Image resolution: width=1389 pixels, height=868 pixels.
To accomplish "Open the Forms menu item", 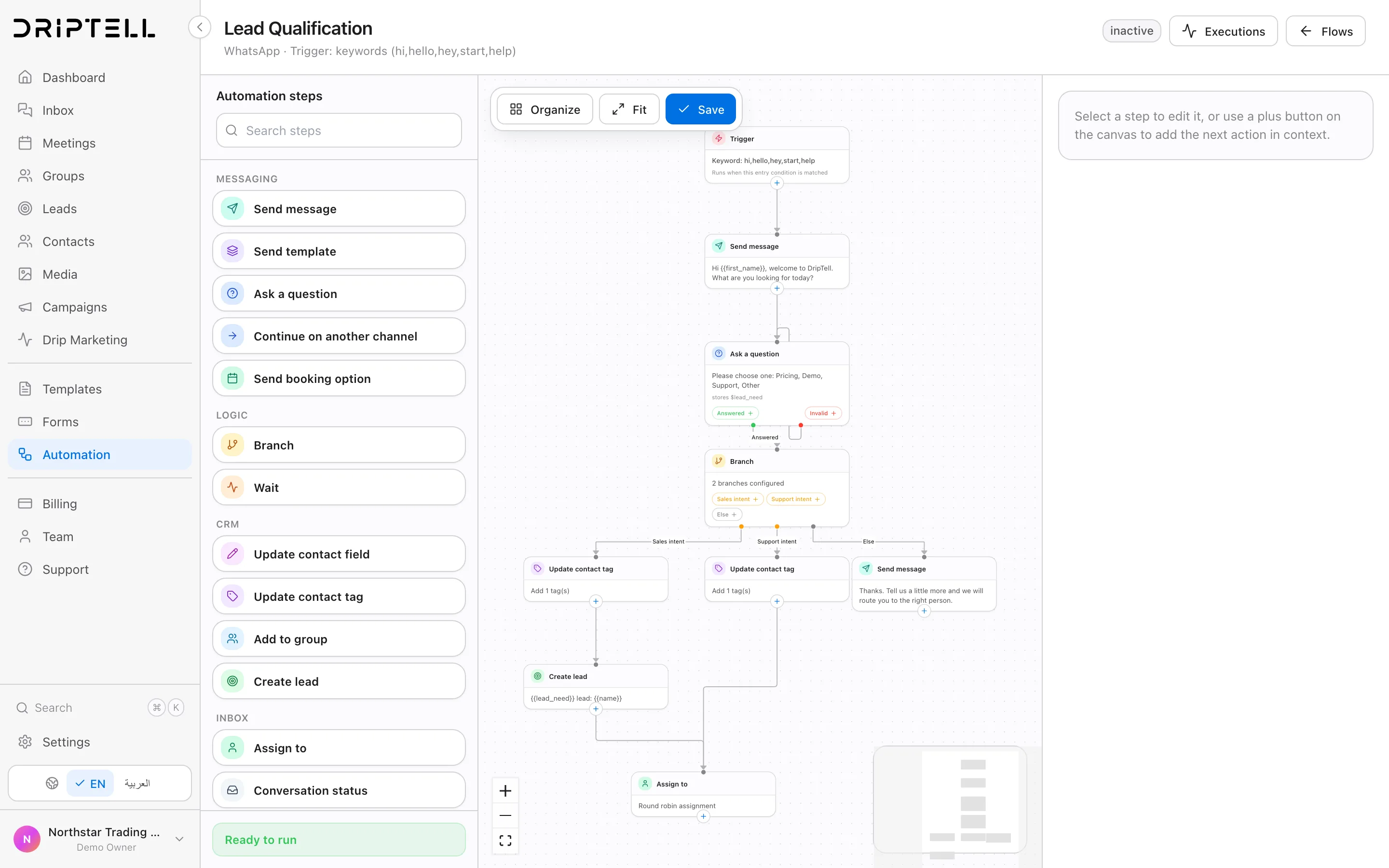I will point(99,421).
